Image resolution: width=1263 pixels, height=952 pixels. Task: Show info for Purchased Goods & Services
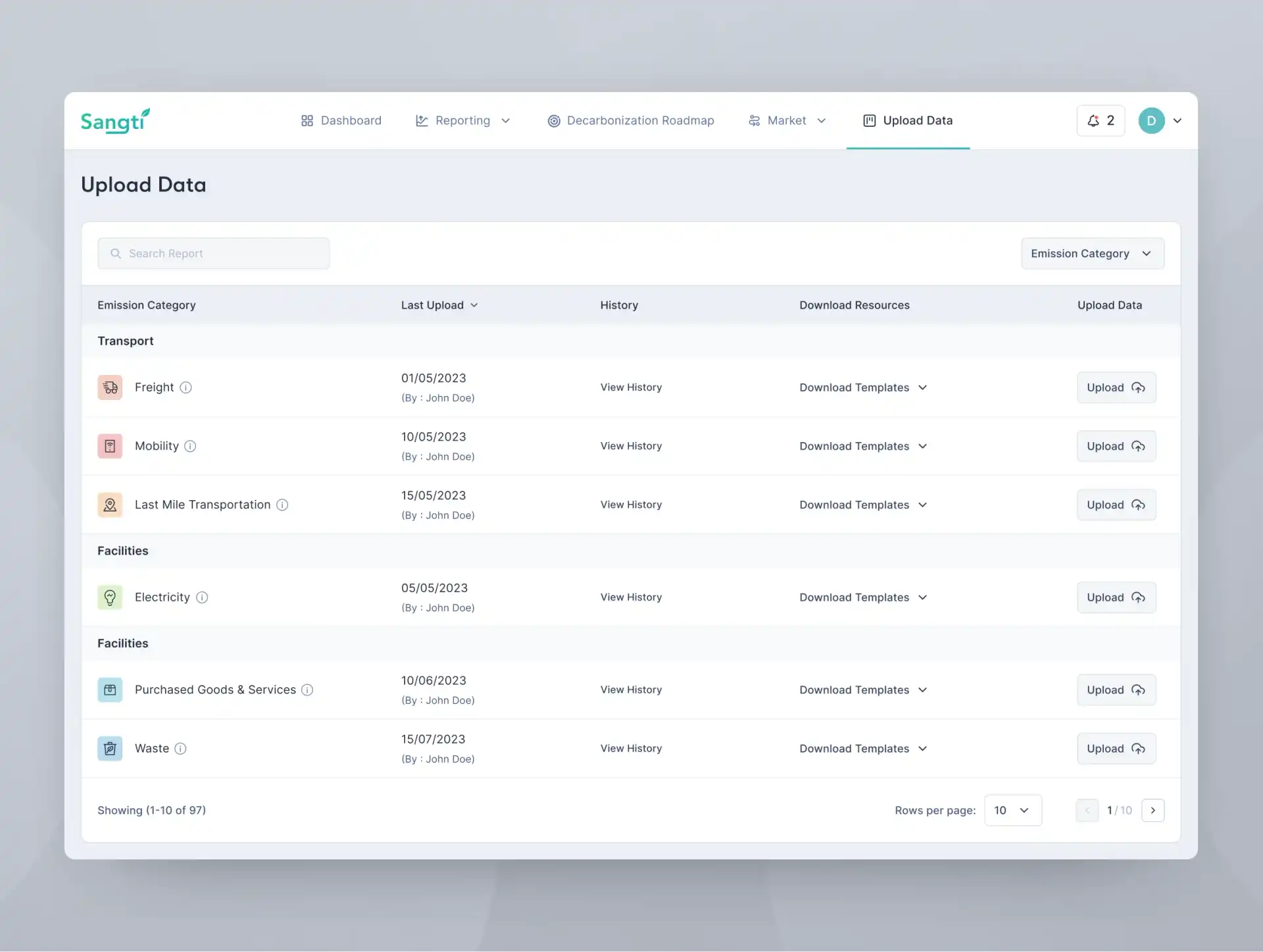click(x=307, y=689)
